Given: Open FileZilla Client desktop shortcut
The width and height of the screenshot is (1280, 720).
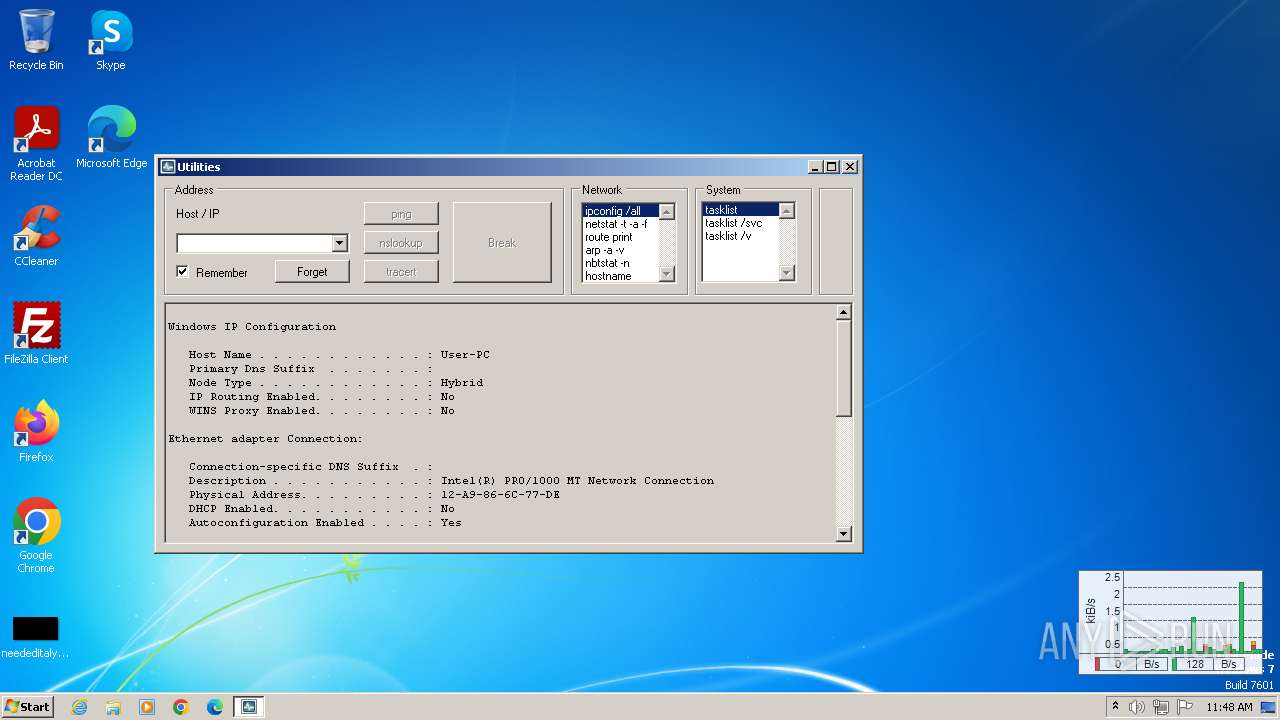Looking at the screenshot, I should 36,334.
